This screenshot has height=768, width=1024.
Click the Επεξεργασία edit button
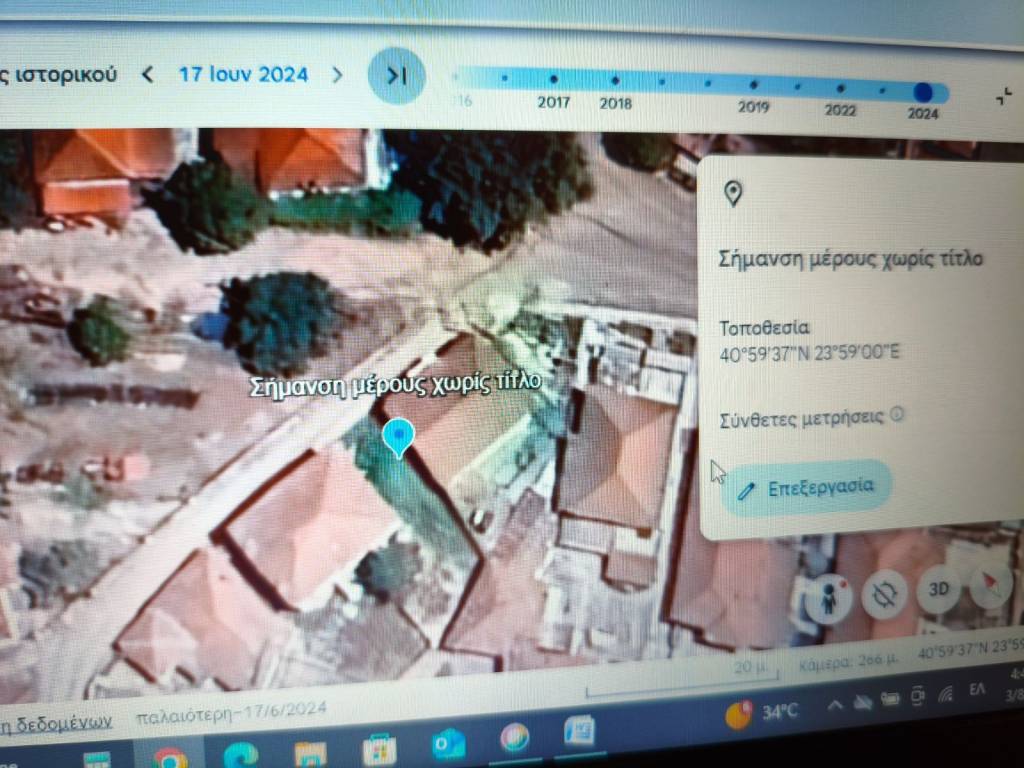(x=805, y=488)
